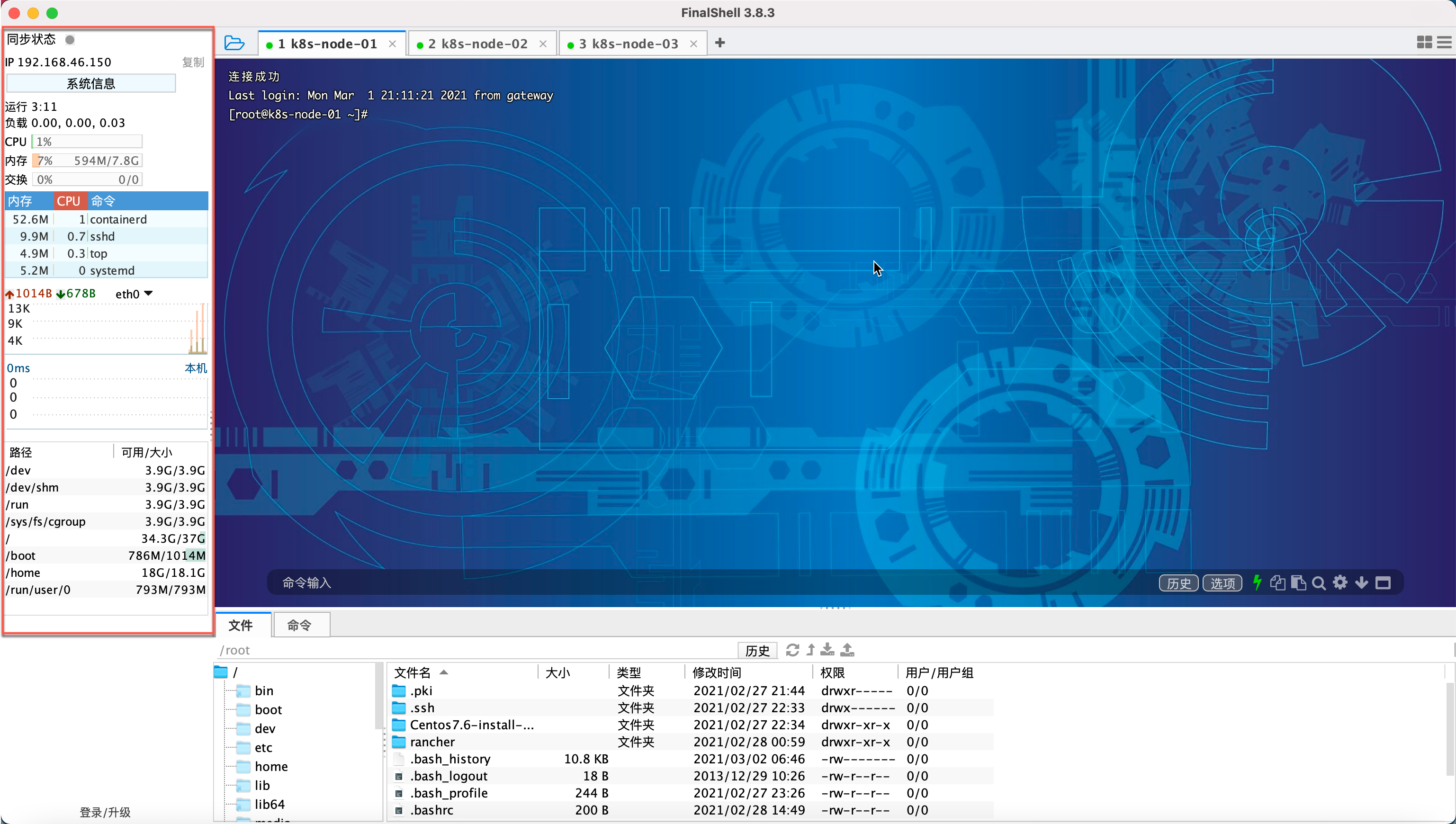The image size is (1456, 824).
Task: Collapse the root / folder in directory tree
Action: click(x=222, y=671)
